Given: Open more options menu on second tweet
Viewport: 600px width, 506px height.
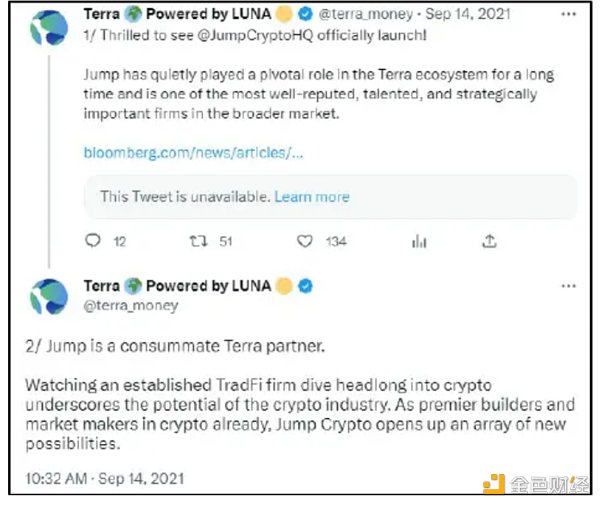Looking at the screenshot, I should click(x=568, y=286).
